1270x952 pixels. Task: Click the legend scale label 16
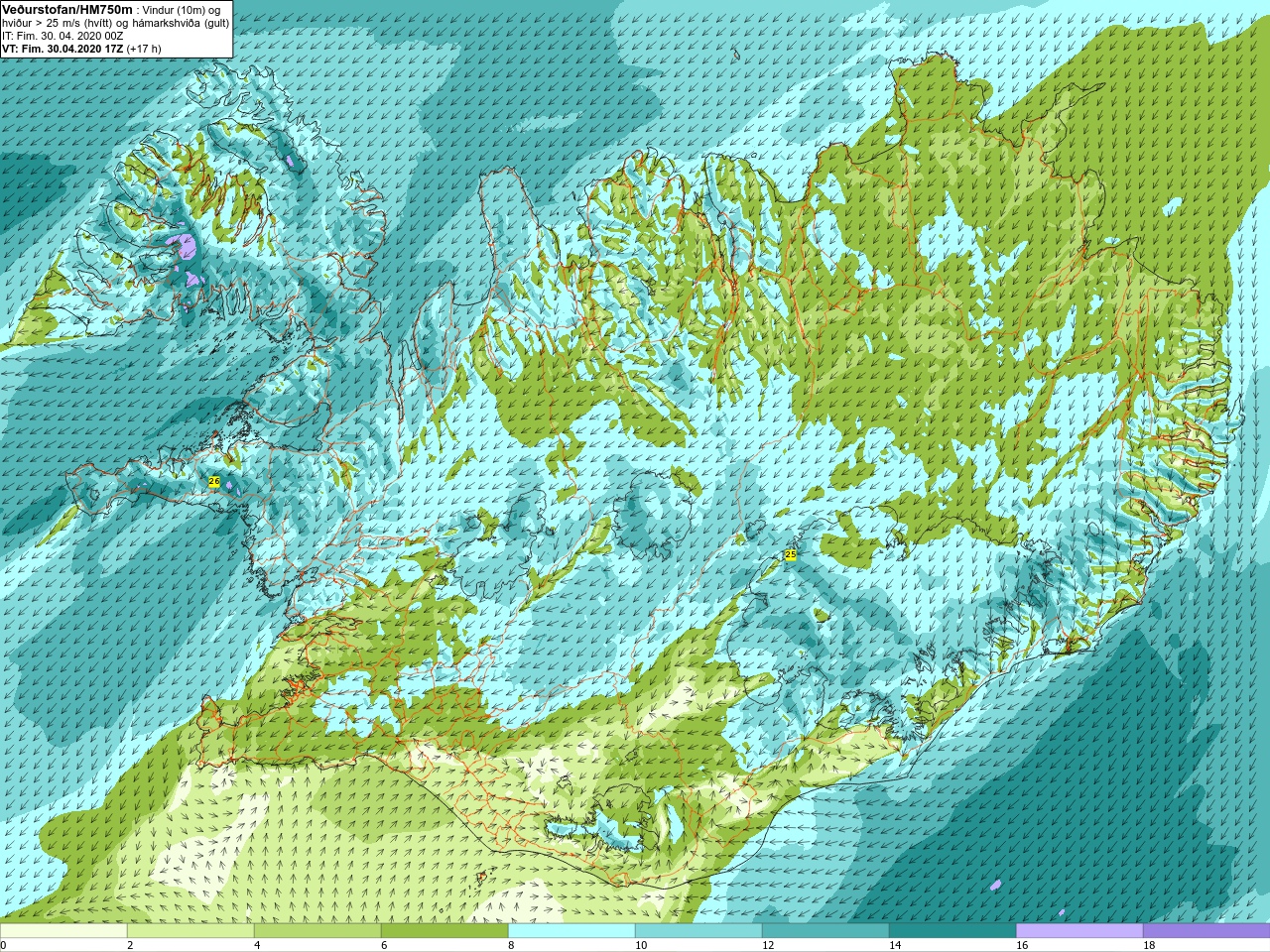click(x=1024, y=945)
